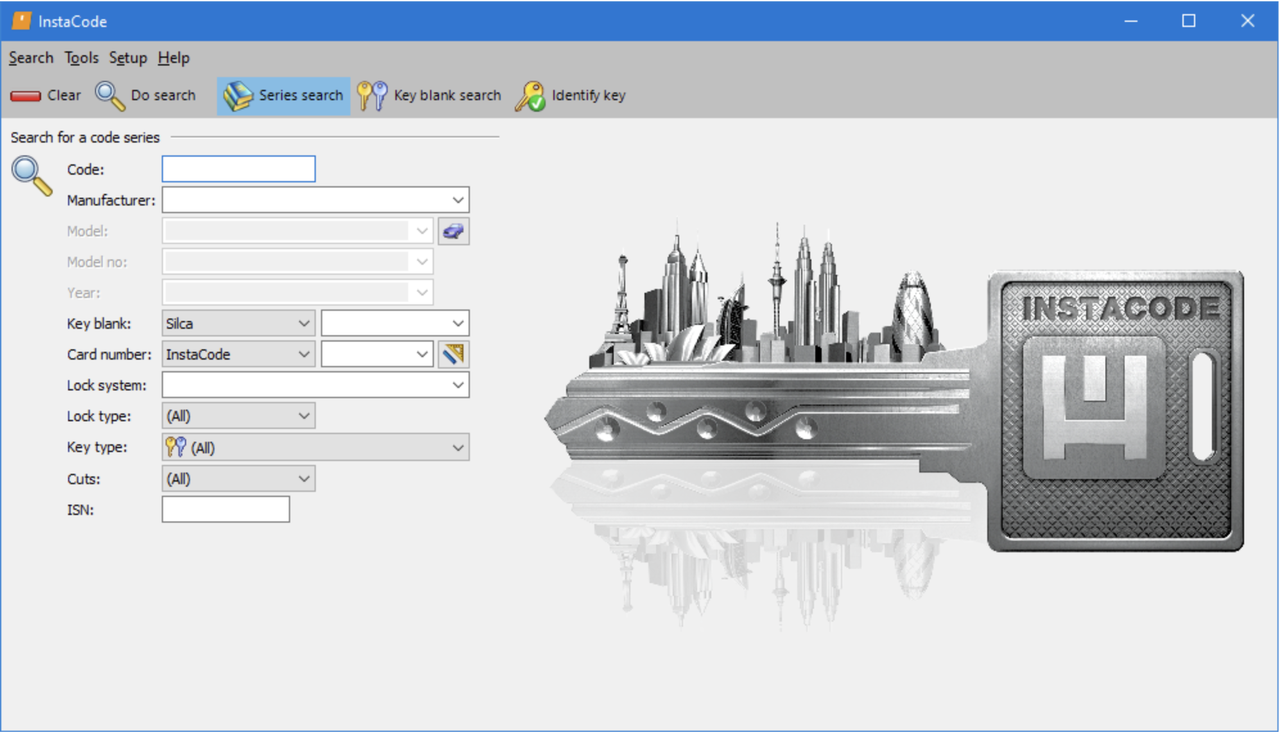The height and width of the screenshot is (732, 1280).
Task: Open the Identify key tool
Action: pyautogui.click(x=530, y=96)
